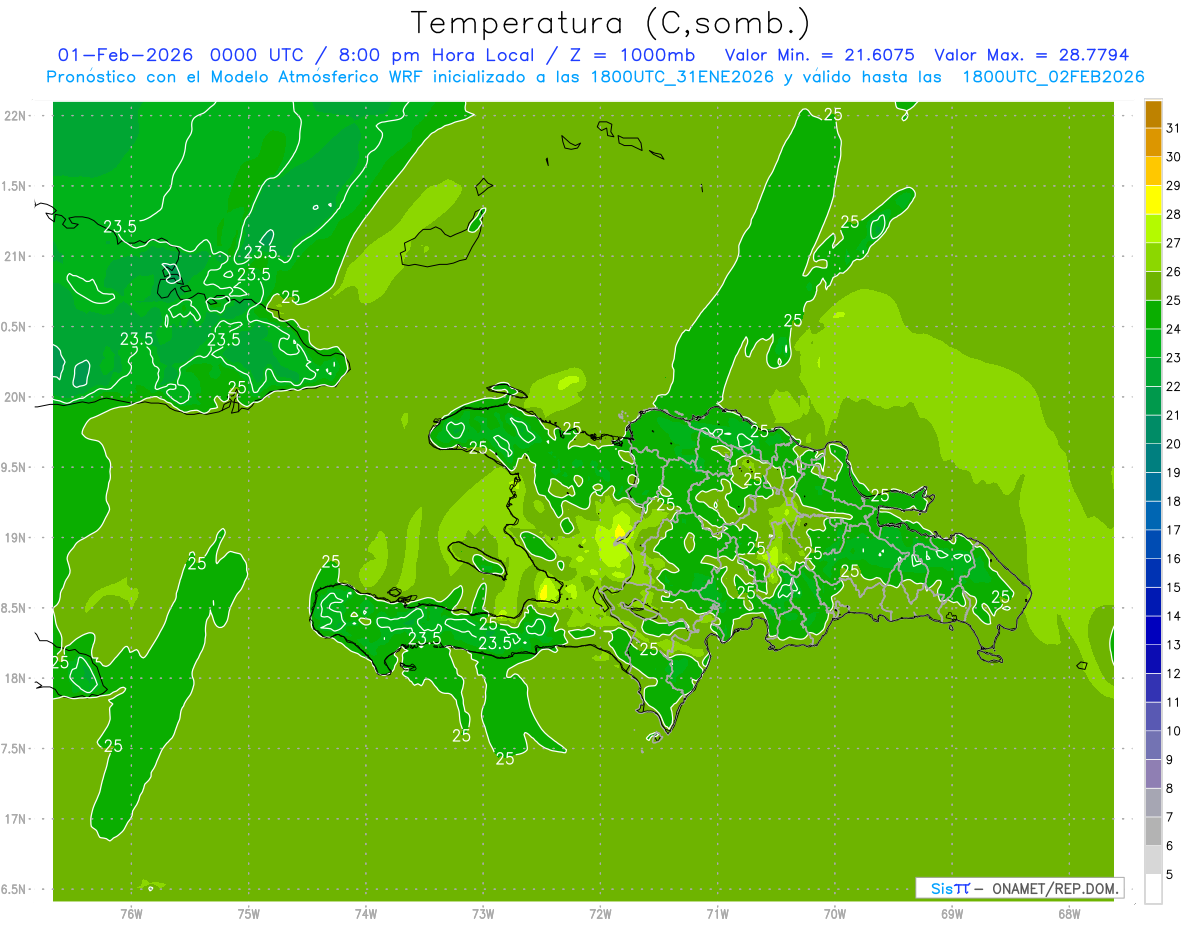Click the "72W" longitude axis label

[x=600, y=914]
